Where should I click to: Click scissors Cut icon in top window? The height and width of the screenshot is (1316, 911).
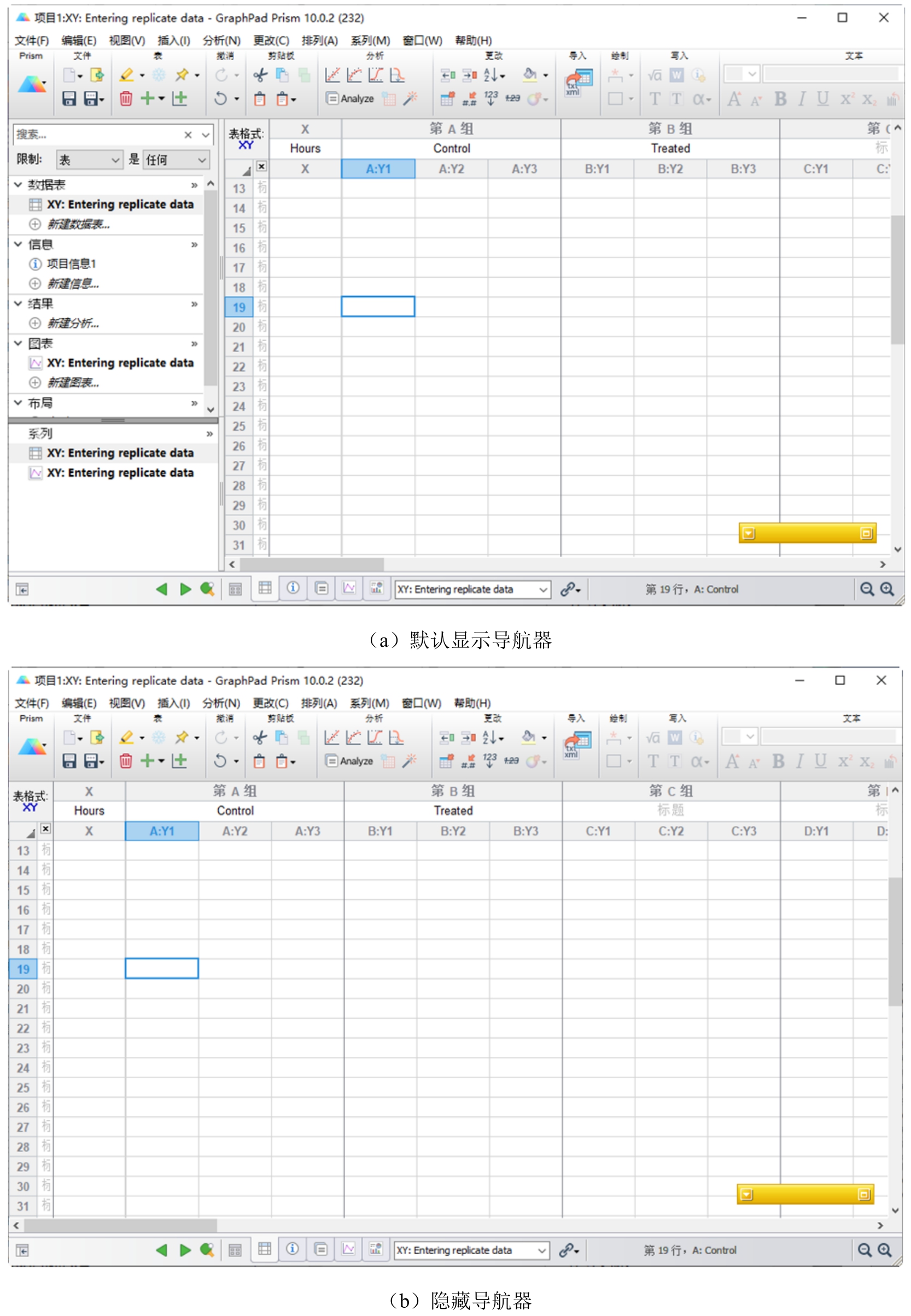point(260,75)
